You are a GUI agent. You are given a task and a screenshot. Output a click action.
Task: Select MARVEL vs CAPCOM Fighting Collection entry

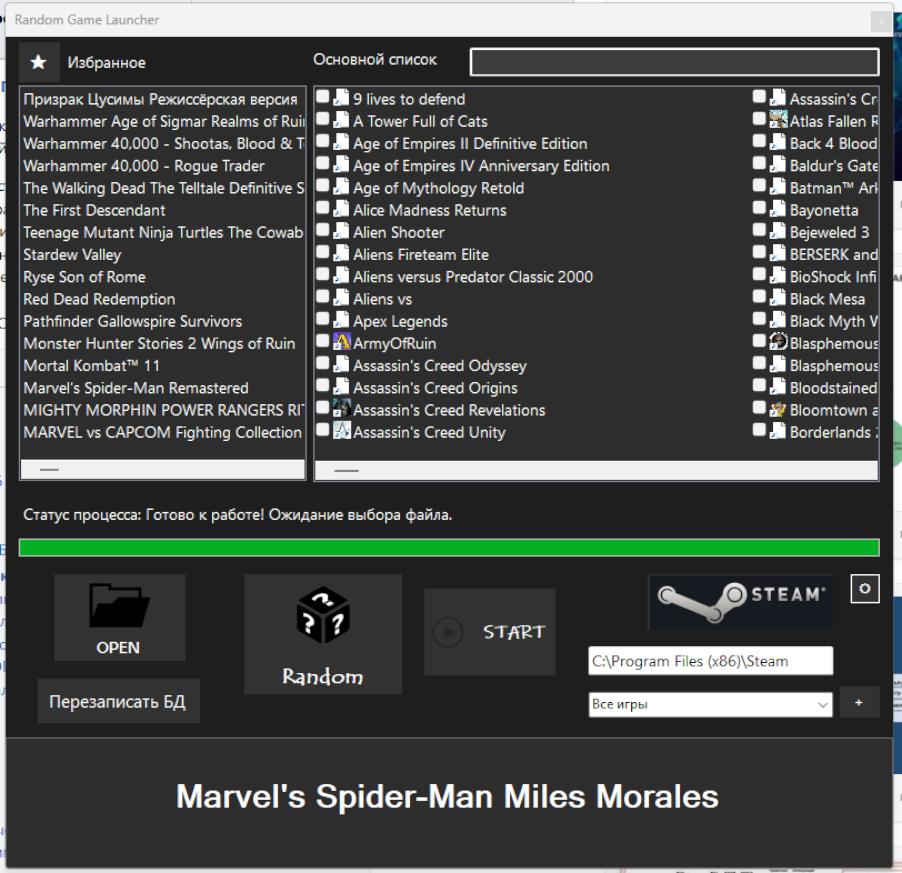coord(162,432)
